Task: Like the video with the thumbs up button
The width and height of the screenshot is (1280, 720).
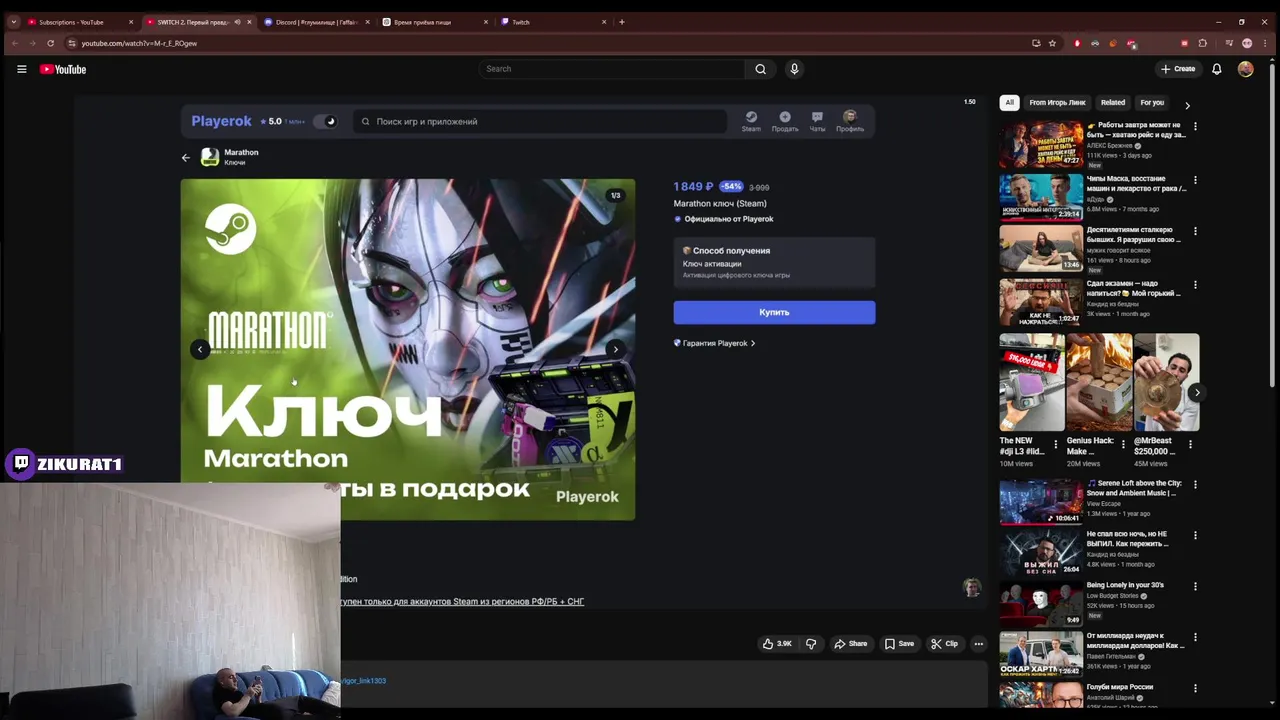Action: (x=777, y=644)
